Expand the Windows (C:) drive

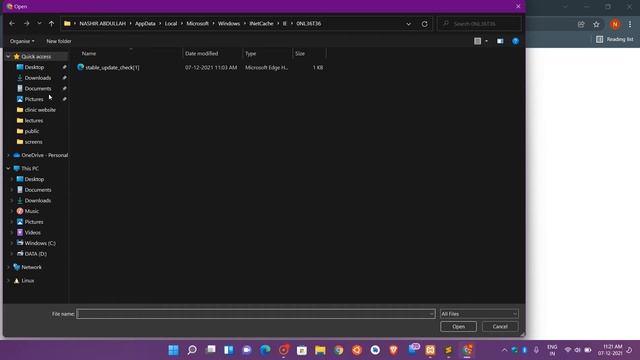[11, 243]
